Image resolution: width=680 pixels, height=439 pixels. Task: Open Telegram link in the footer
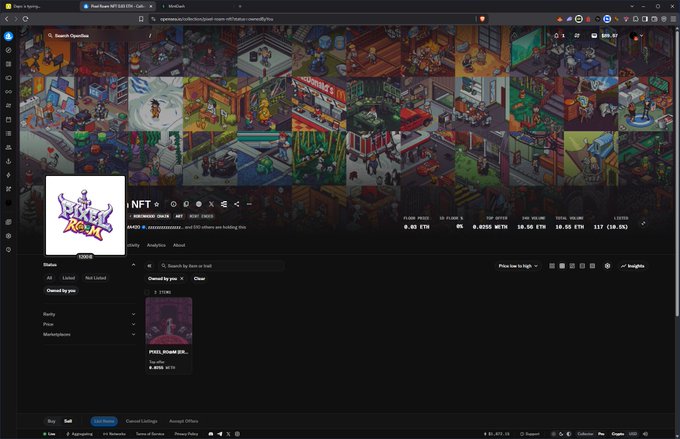pos(220,434)
